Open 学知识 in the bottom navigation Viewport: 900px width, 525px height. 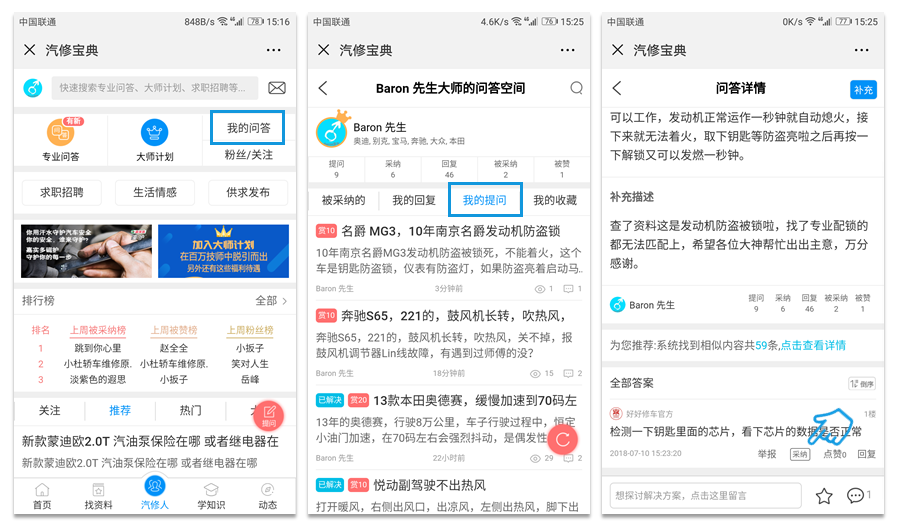(x=211, y=496)
